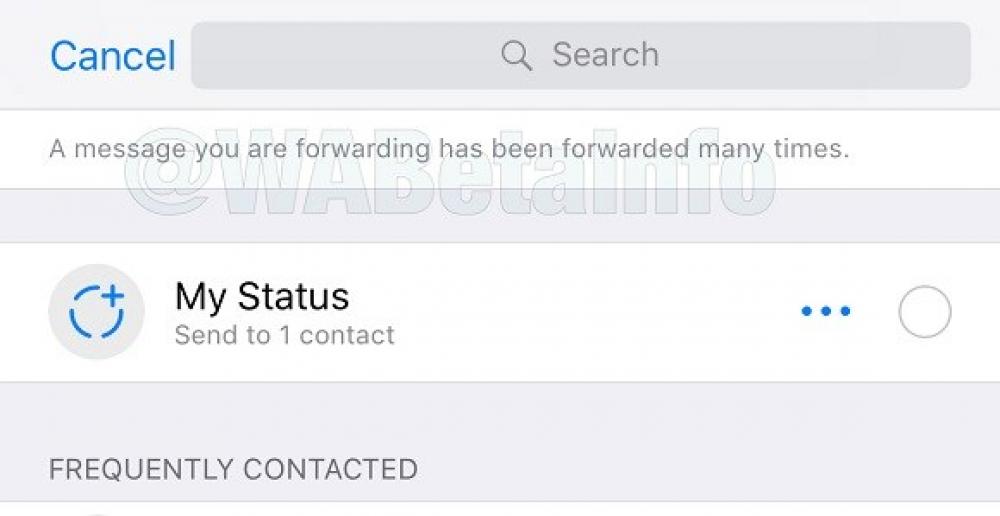Viewport: 1000px width, 516px height.
Task: Click the last dot of the ellipsis
Action: [x=845, y=312]
